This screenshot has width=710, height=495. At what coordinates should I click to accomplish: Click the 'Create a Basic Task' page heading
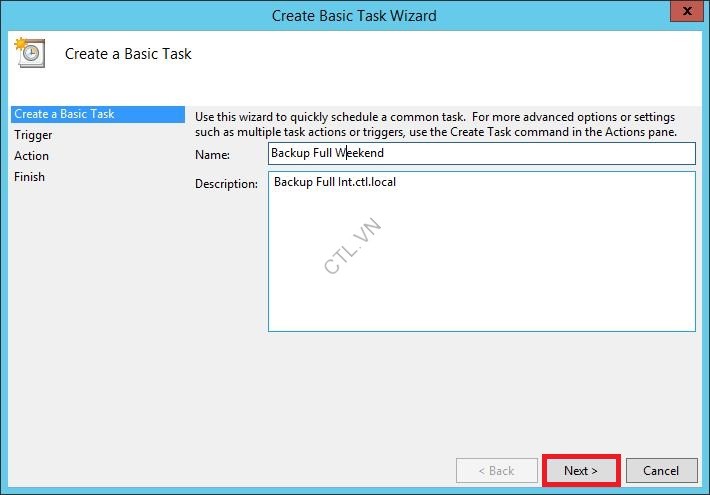(x=128, y=54)
